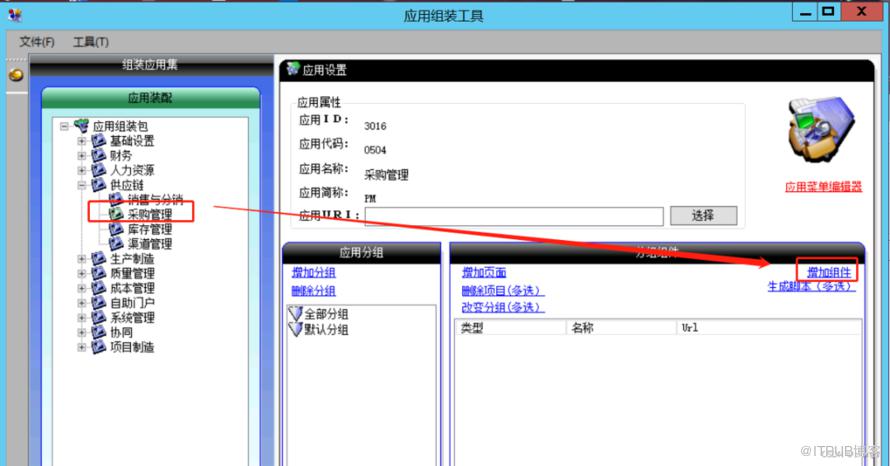Click the 改变分组(多选) link

(503, 307)
